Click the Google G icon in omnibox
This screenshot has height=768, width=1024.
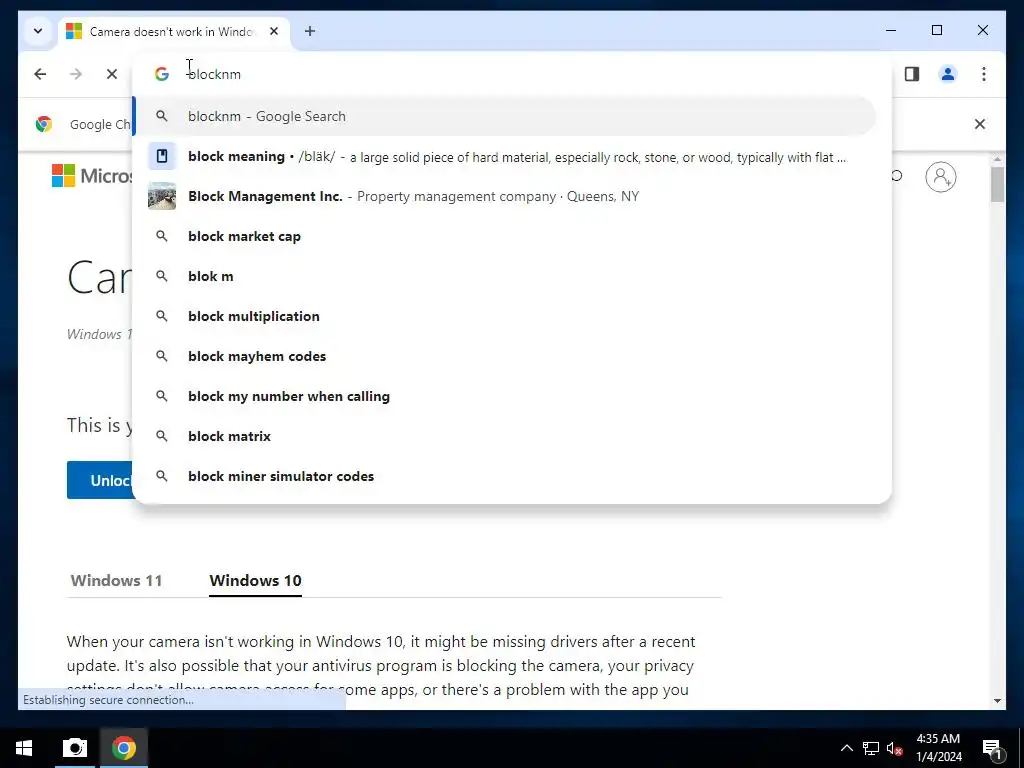point(161,74)
